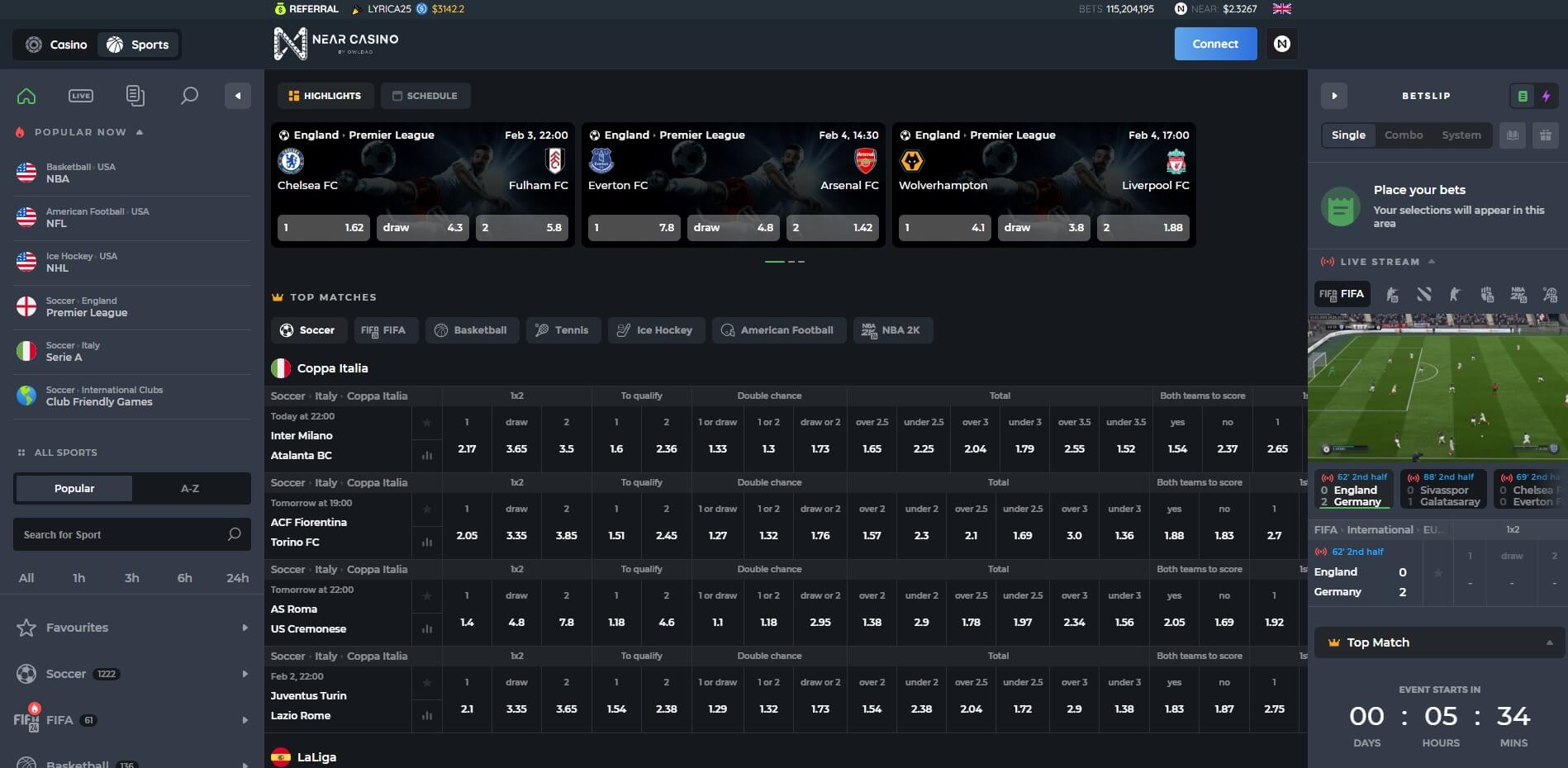The width and height of the screenshot is (1568, 768).
Task: Open the sidebar search magnifier icon
Action: 189,96
